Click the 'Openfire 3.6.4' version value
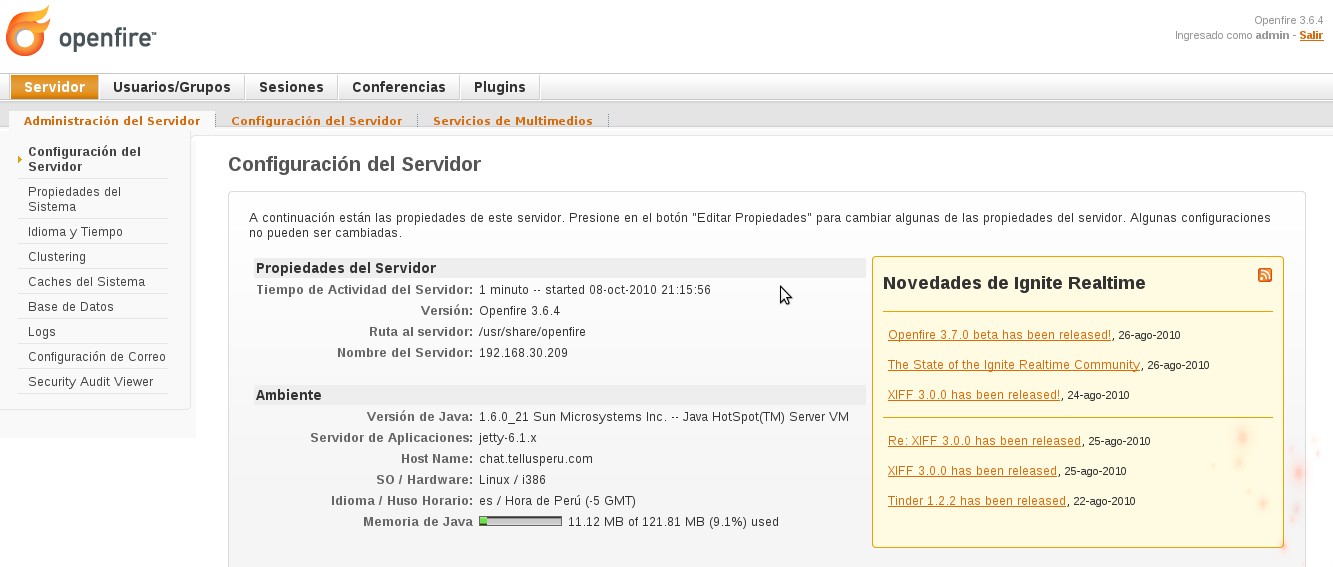Viewport: 1333px width, 567px height. click(519, 311)
